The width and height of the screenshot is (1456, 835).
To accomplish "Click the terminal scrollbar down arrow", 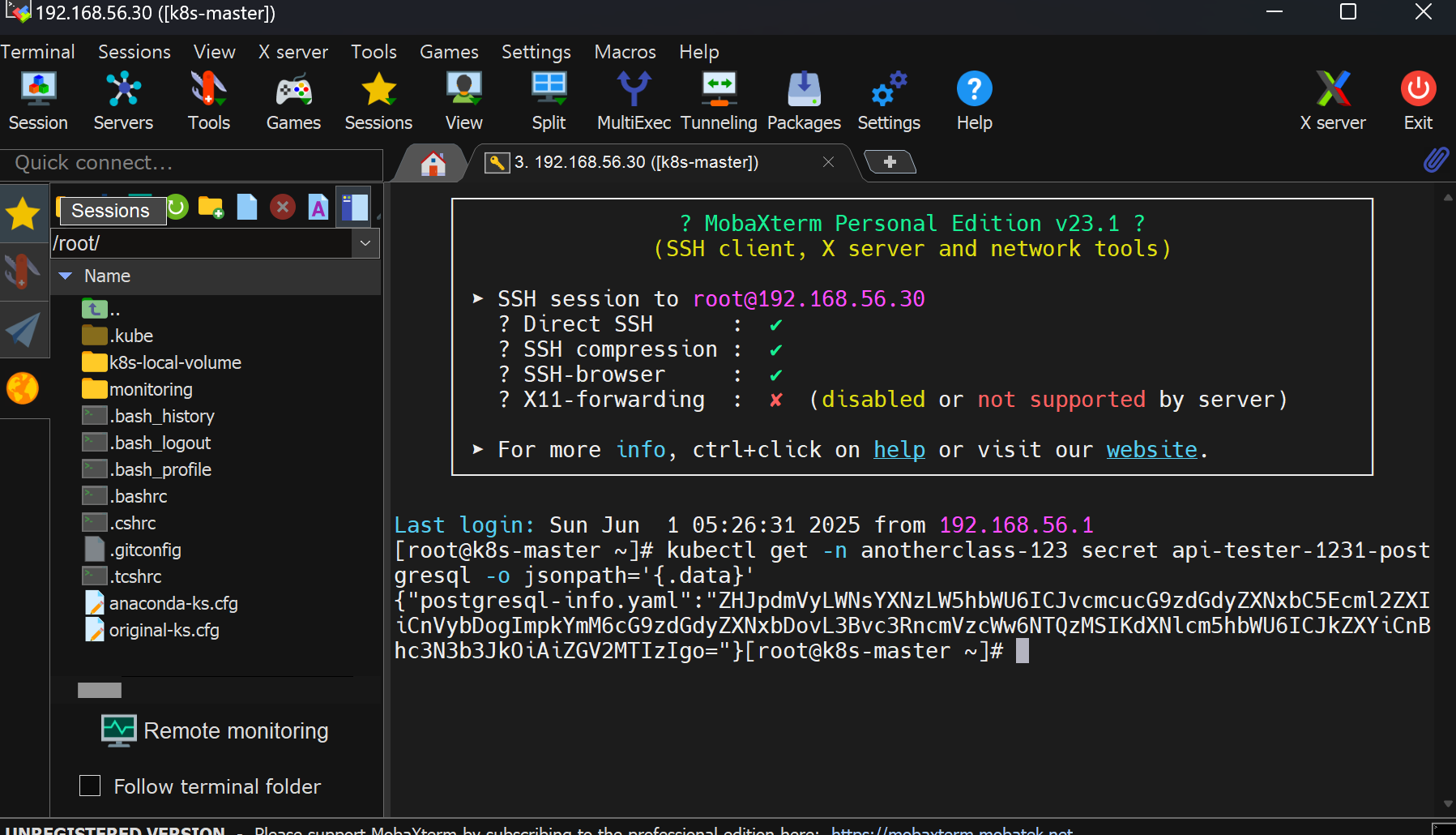I will point(1448,804).
